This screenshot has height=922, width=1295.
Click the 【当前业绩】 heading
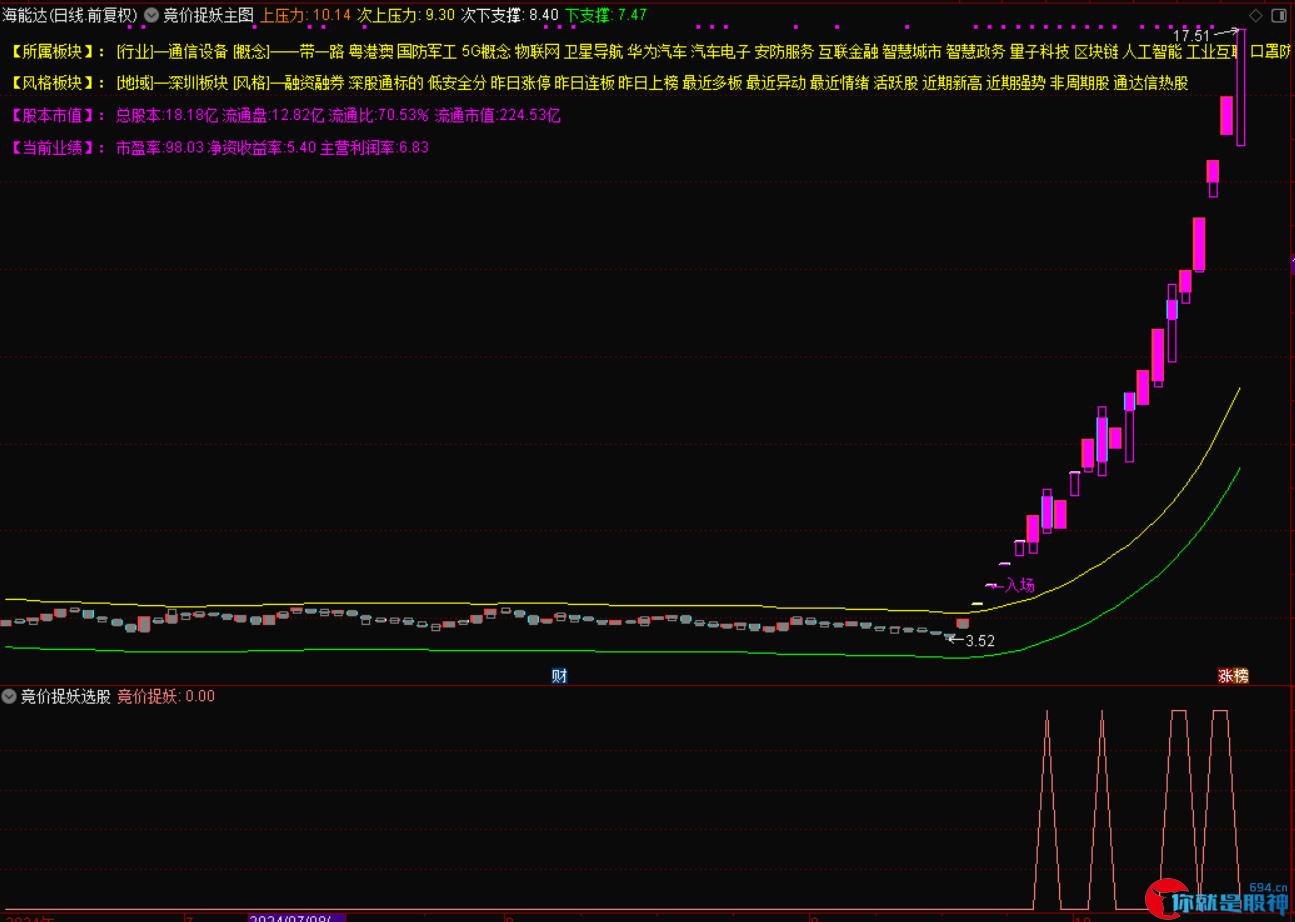pyautogui.click(x=58, y=147)
